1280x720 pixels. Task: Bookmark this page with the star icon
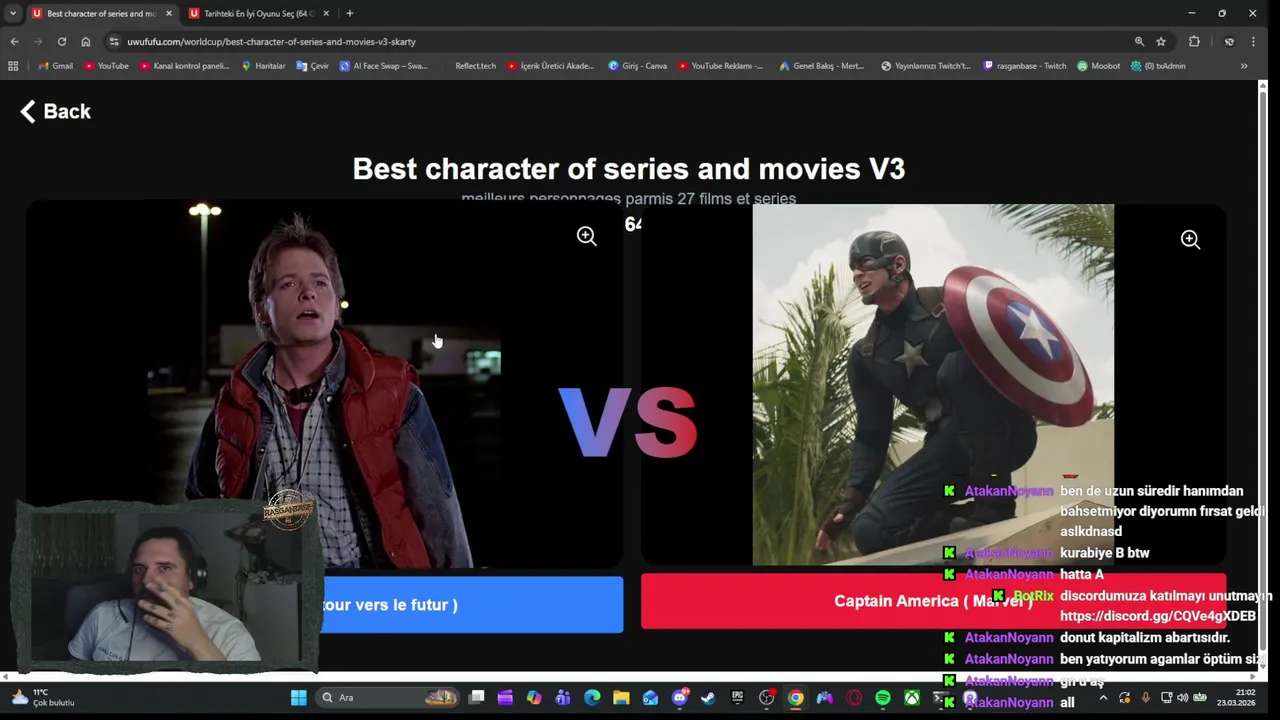[1161, 41]
